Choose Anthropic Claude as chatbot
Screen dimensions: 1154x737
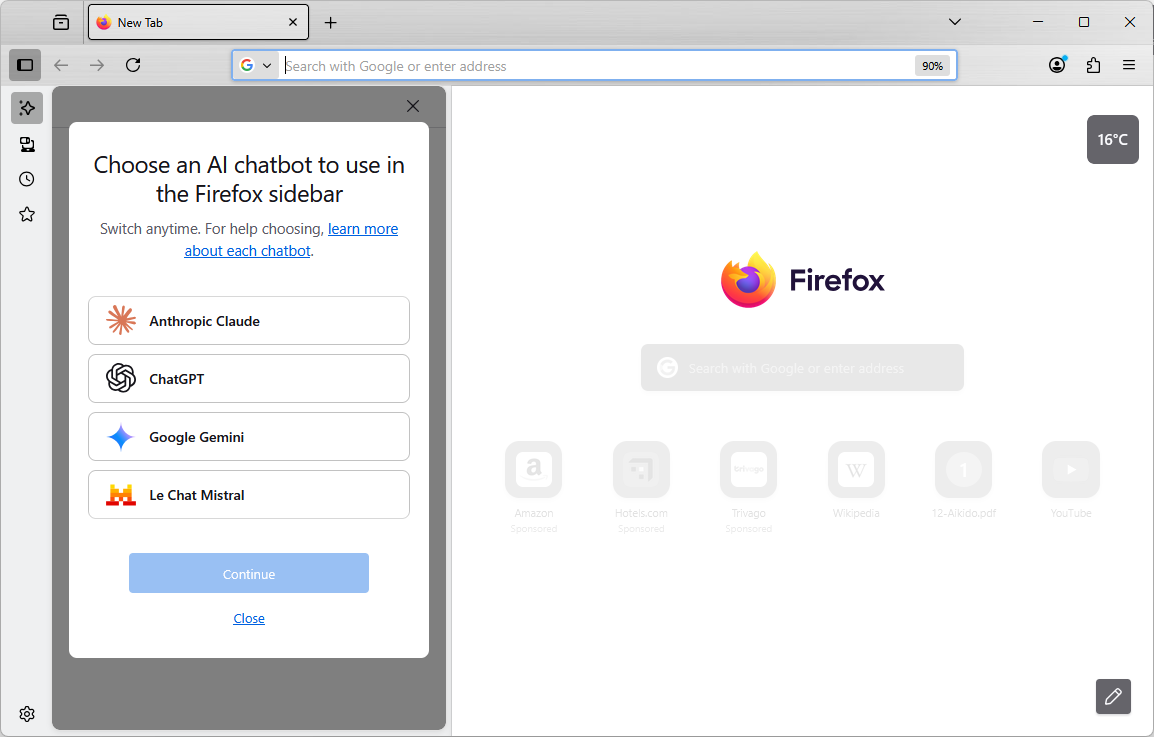tap(249, 321)
